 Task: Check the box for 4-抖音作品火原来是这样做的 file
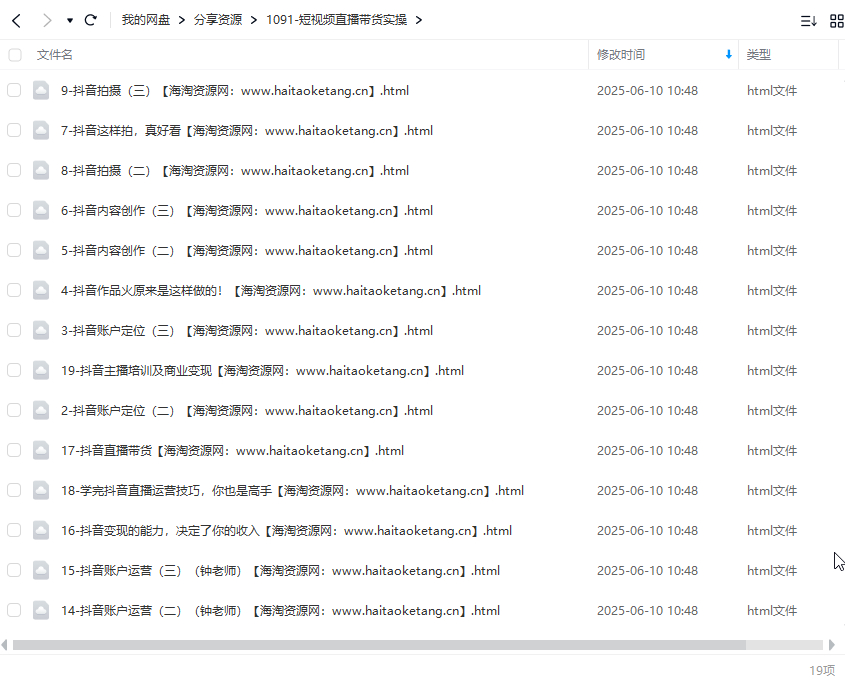pos(14,290)
